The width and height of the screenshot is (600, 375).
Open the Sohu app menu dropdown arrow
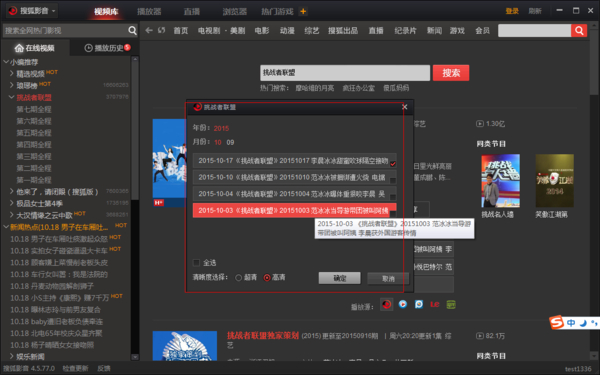pos(54,11)
